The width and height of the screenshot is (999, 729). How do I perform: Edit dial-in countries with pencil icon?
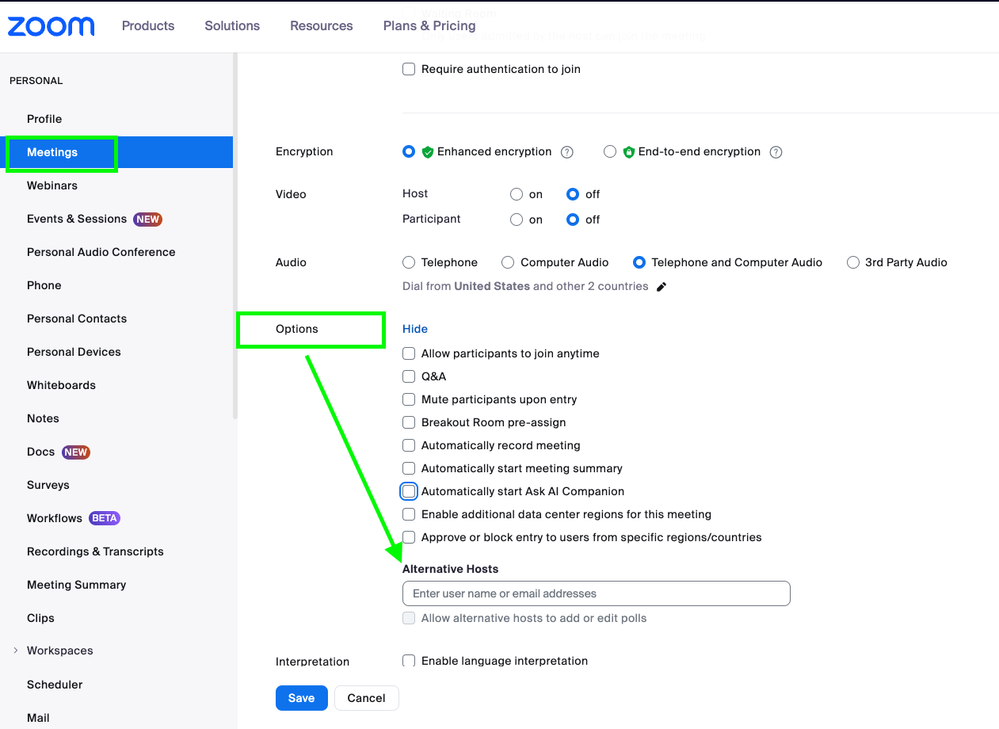point(661,287)
